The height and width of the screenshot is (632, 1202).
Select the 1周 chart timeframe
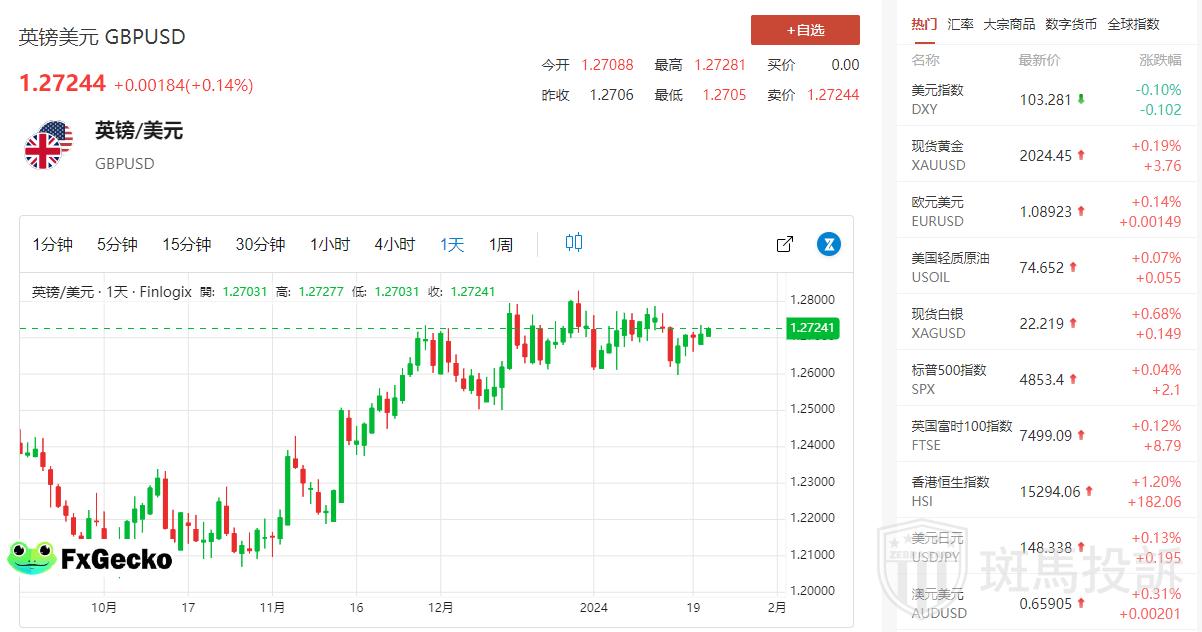pos(501,245)
